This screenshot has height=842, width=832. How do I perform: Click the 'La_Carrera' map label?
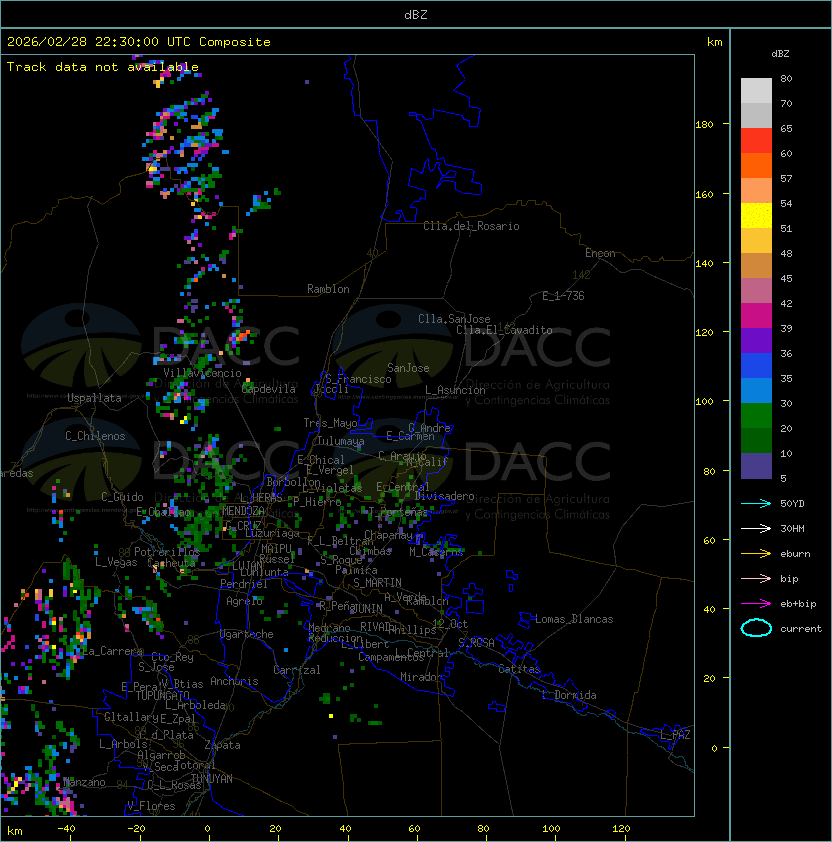point(113,651)
